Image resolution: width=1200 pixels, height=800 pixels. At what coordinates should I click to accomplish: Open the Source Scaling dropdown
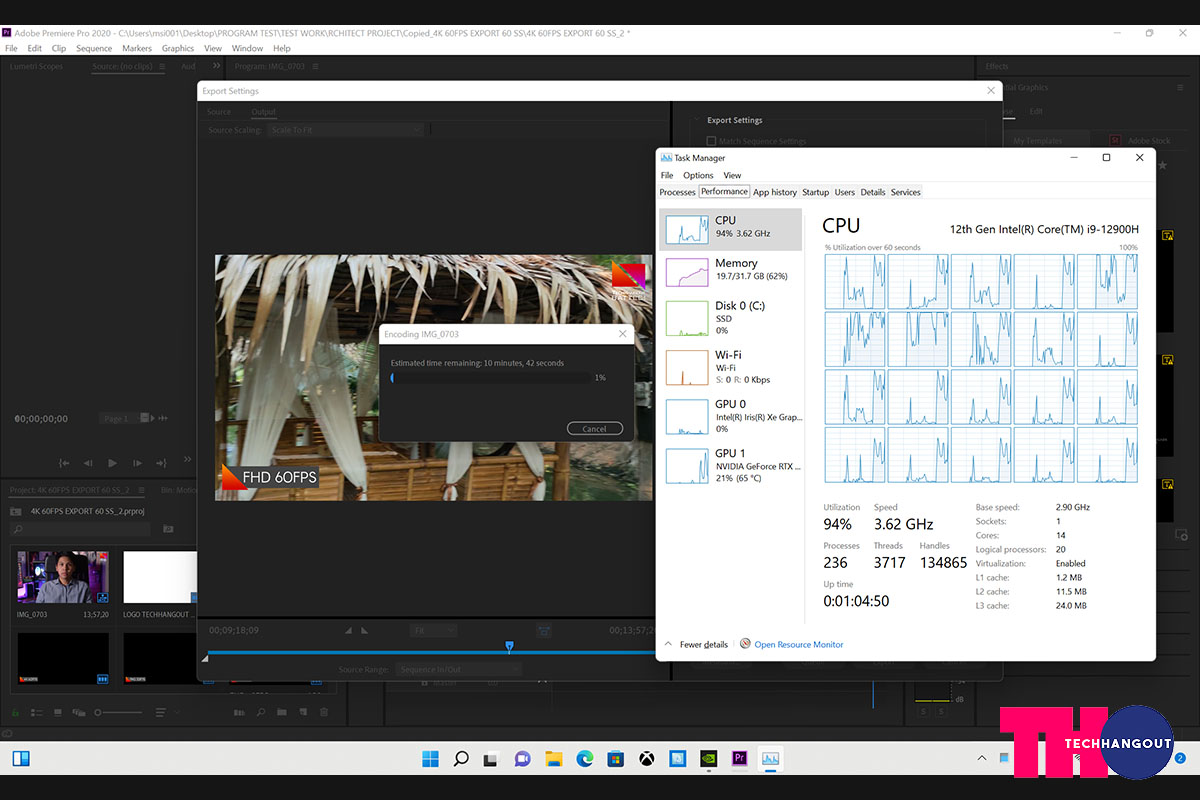pyautogui.click(x=346, y=130)
